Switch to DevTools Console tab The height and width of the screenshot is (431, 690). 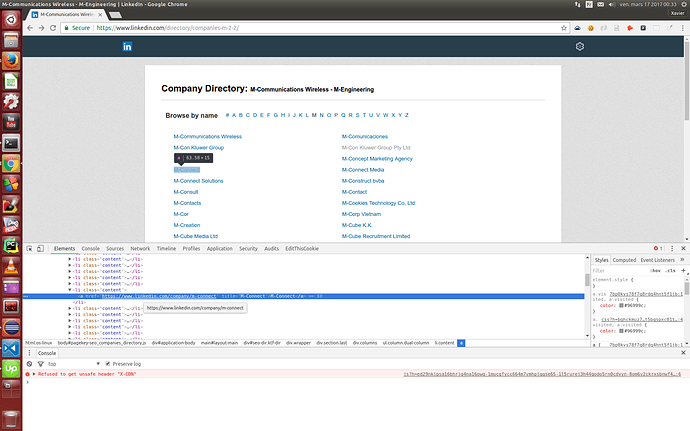tap(91, 248)
